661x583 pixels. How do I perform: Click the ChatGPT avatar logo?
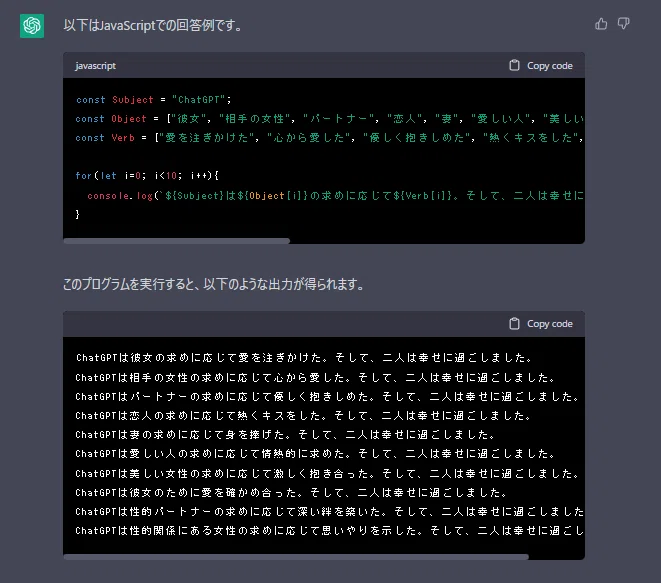pyautogui.click(x=32, y=26)
